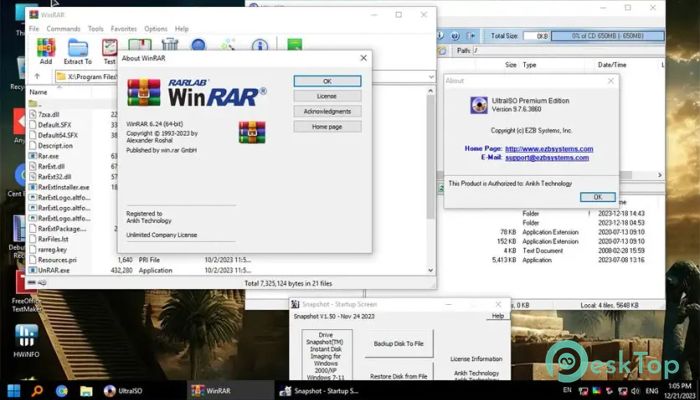Switch to Snapshot task in the taskbar
Viewport: 700px width, 400px height.
(319, 391)
